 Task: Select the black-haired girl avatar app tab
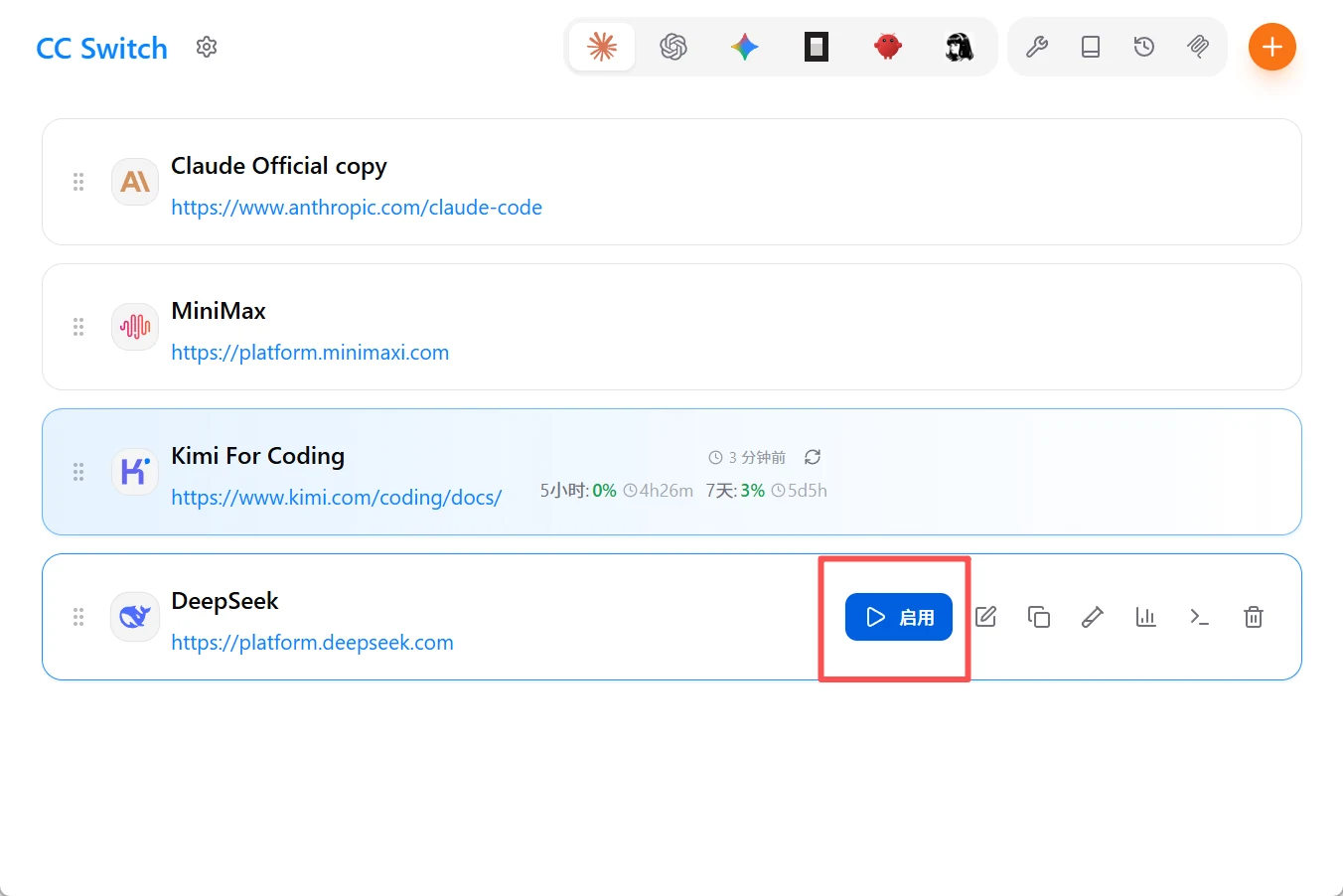pyautogui.click(x=960, y=47)
